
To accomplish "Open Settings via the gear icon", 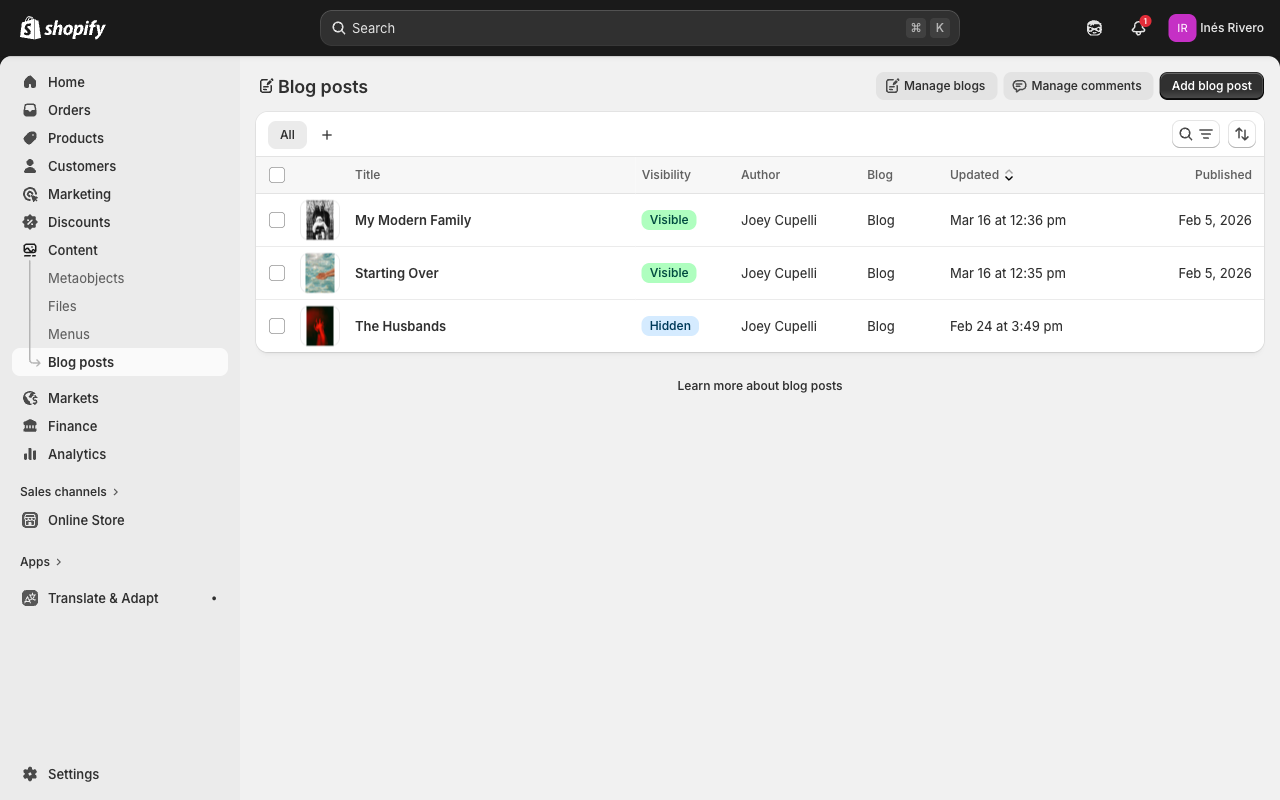I will pos(31,774).
